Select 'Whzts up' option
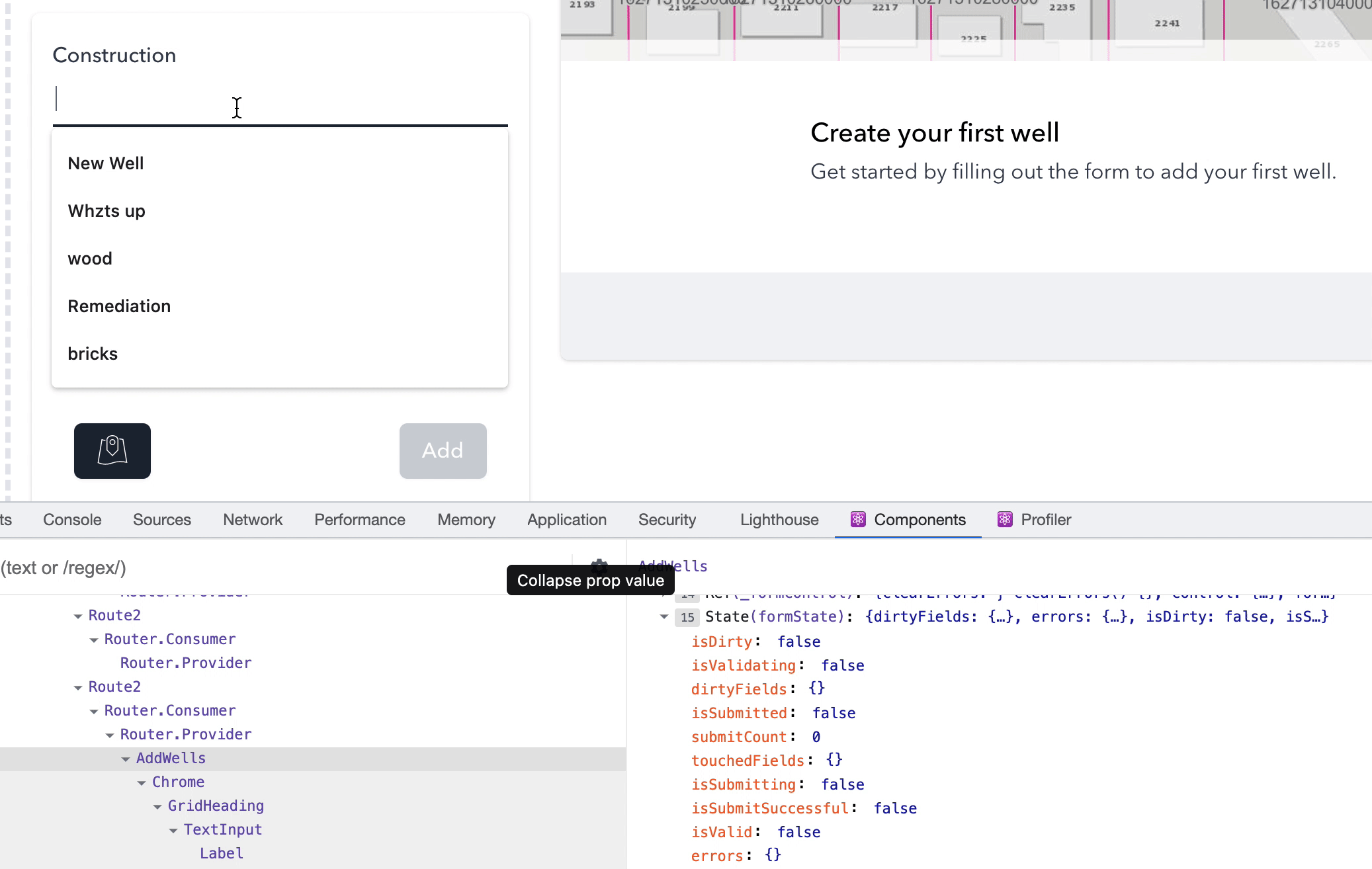This screenshot has width=1372, height=869. tap(280, 211)
